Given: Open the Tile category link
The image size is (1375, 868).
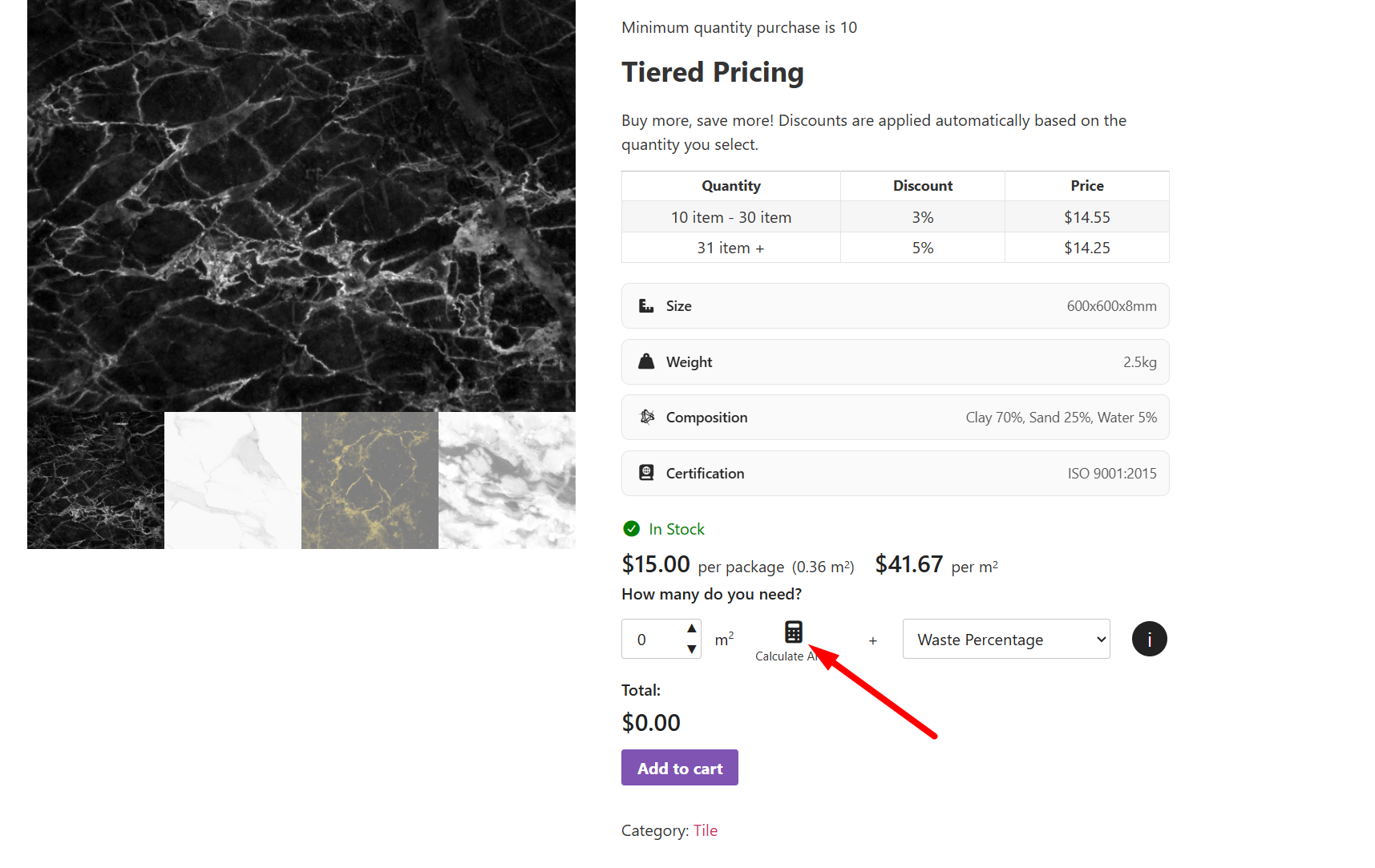Looking at the screenshot, I should coord(705,830).
